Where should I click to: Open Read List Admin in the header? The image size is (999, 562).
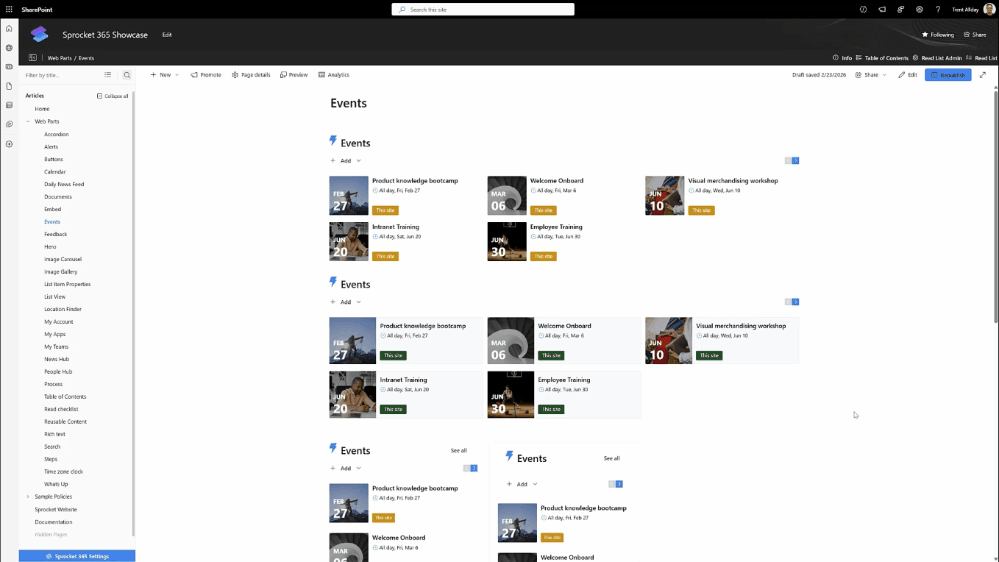[937, 58]
